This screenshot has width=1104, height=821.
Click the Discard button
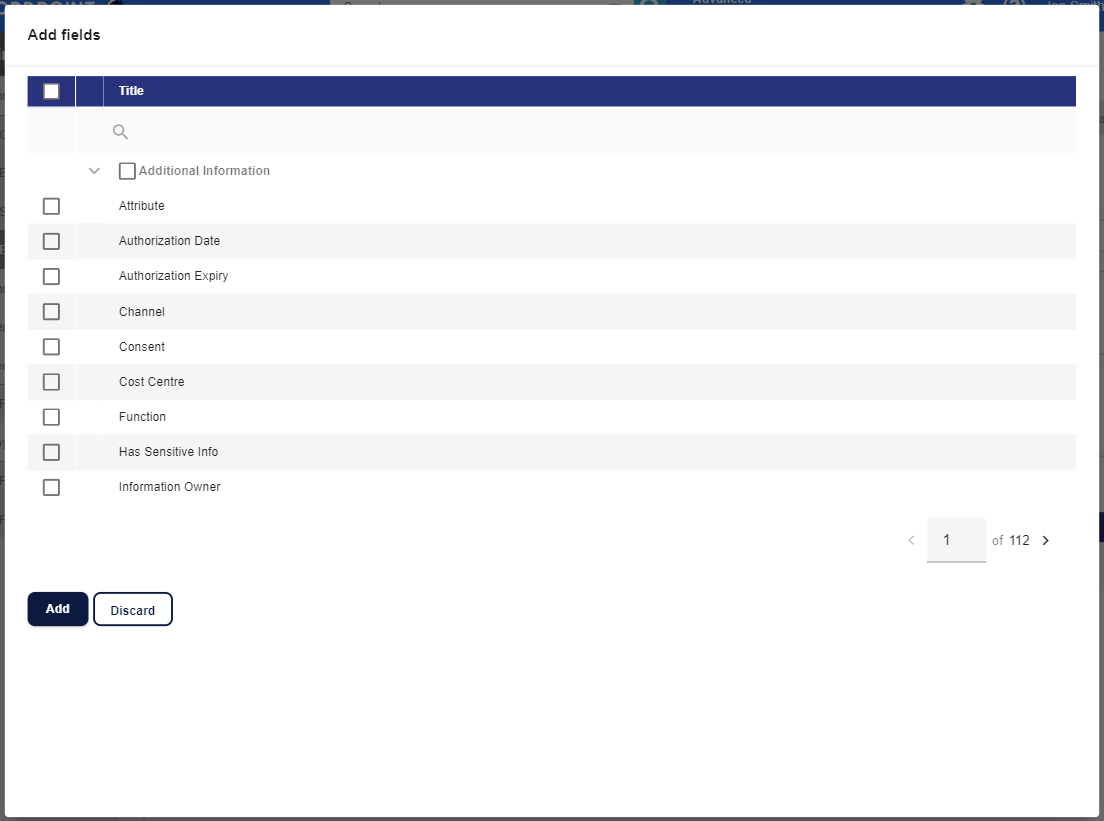(132, 610)
